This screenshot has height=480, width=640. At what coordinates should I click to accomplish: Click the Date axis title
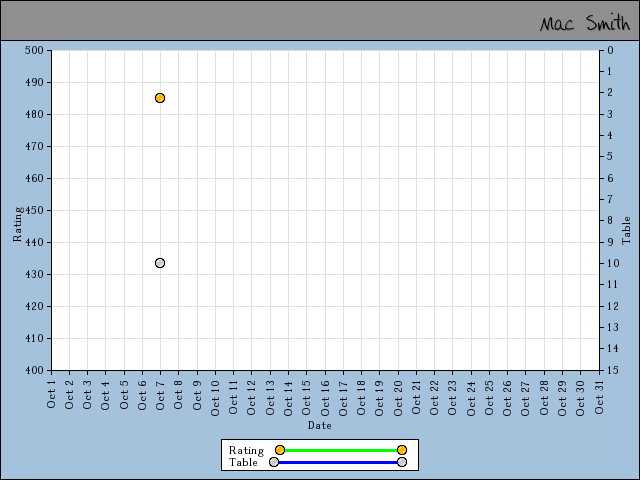(x=320, y=425)
